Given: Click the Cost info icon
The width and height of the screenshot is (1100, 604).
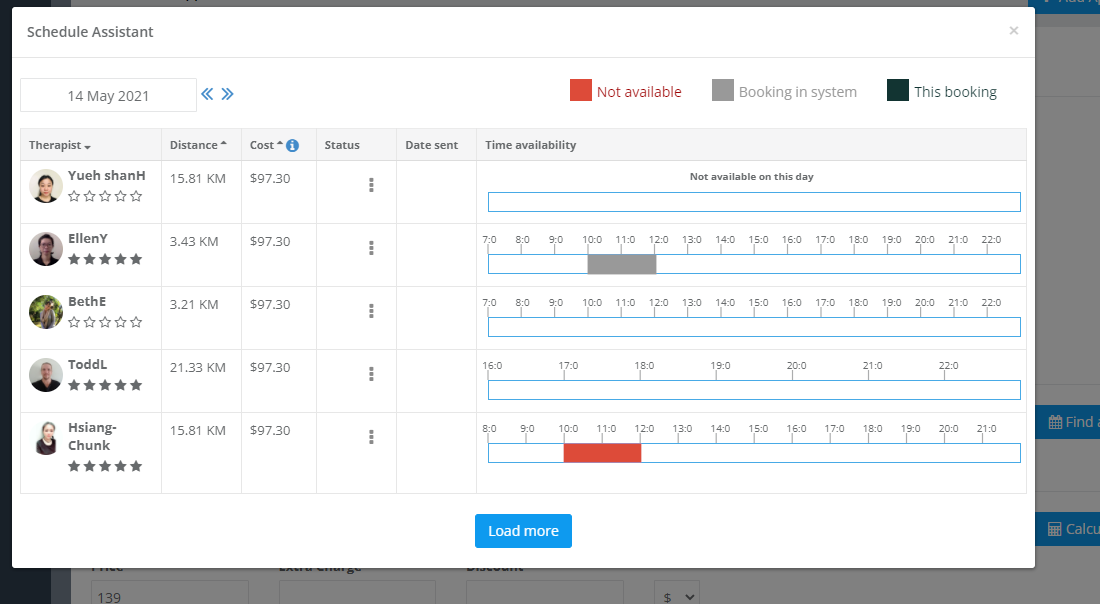Looking at the screenshot, I should coord(293,145).
